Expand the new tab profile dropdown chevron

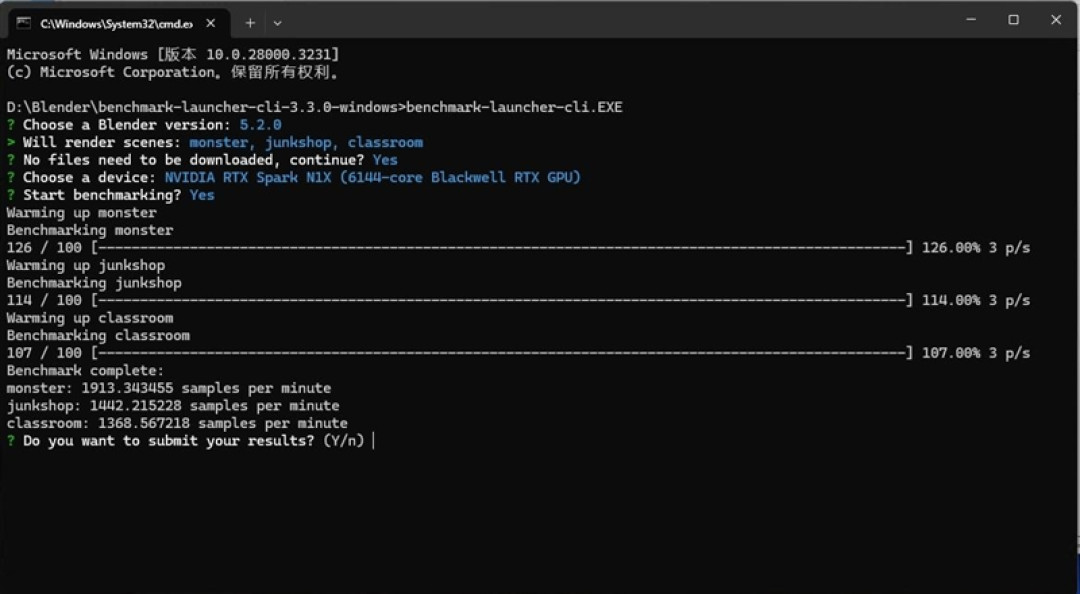278,23
